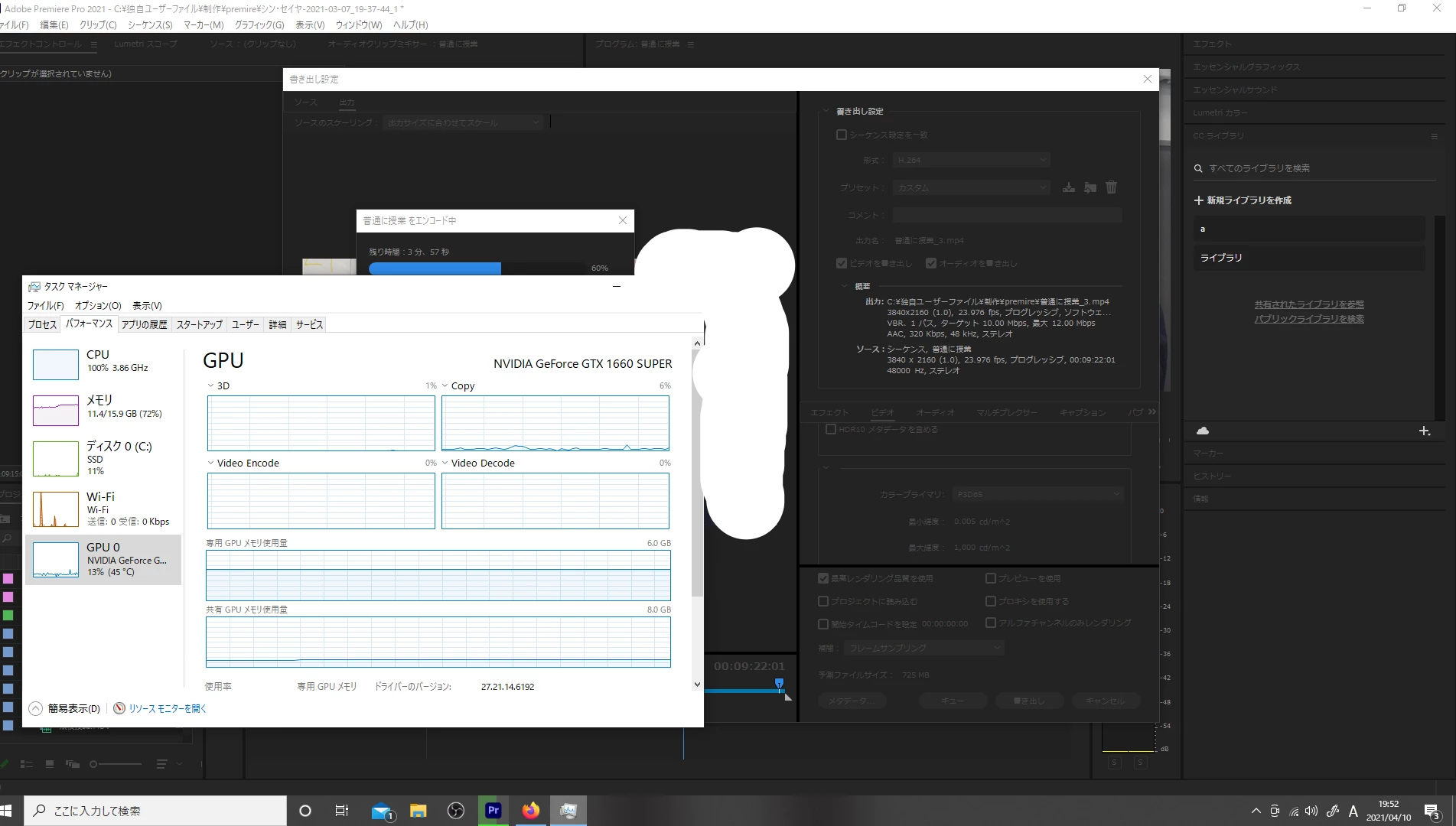Switch to オーディオ tab in export settings
The image size is (1456, 826).
(x=935, y=412)
